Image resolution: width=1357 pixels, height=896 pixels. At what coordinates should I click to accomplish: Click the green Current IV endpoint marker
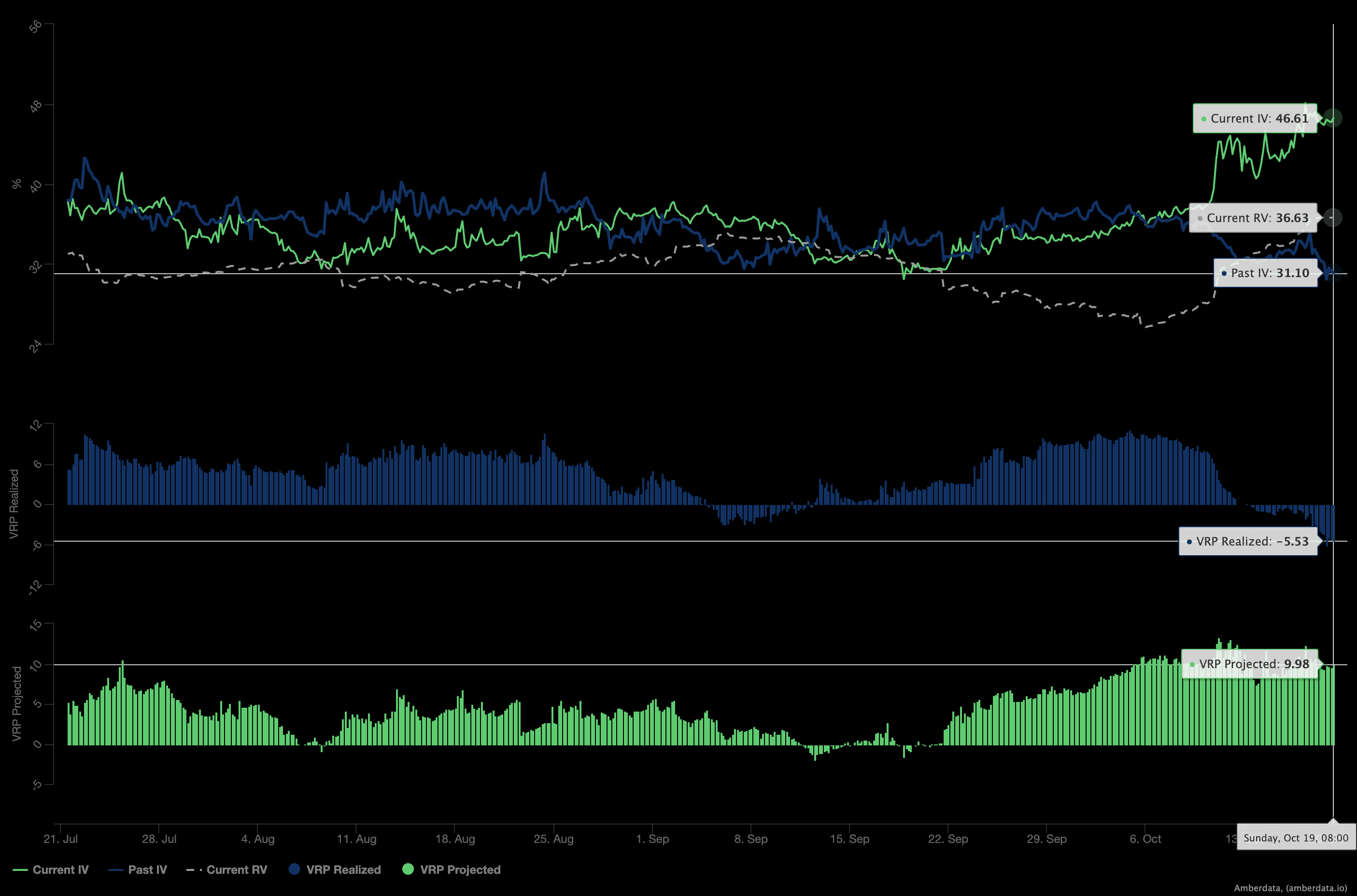1332,118
